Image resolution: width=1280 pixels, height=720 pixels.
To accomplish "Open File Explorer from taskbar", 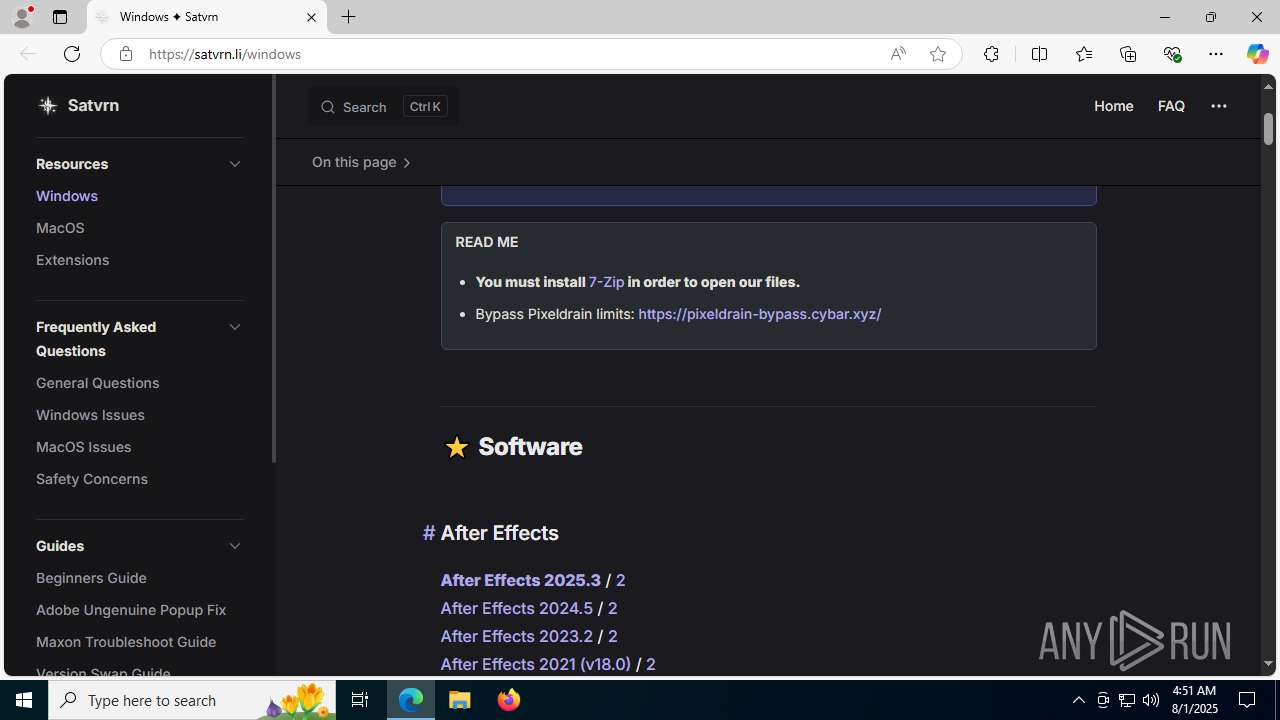I will [x=460, y=700].
